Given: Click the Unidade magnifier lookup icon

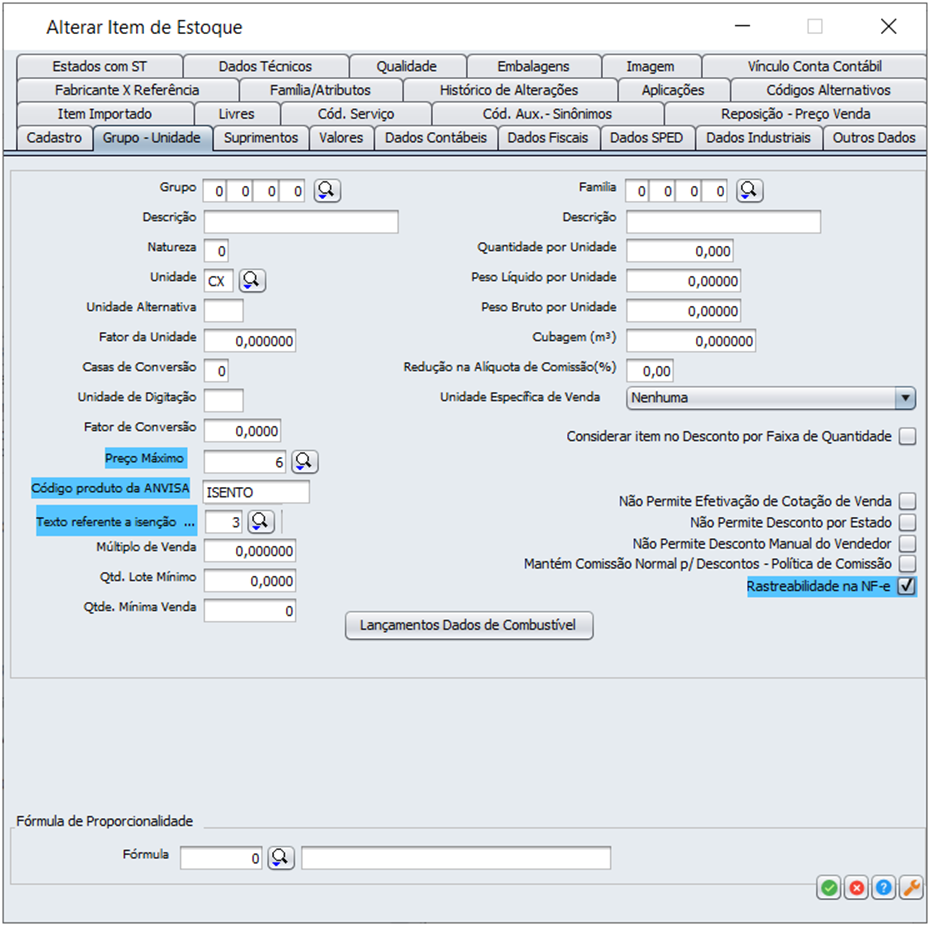Looking at the screenshot, I should (252, 281).
